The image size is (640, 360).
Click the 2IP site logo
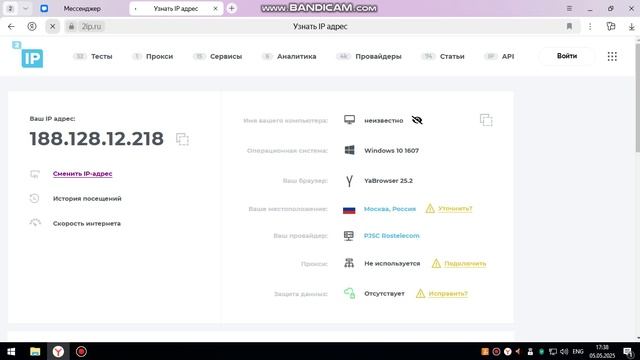27,54
